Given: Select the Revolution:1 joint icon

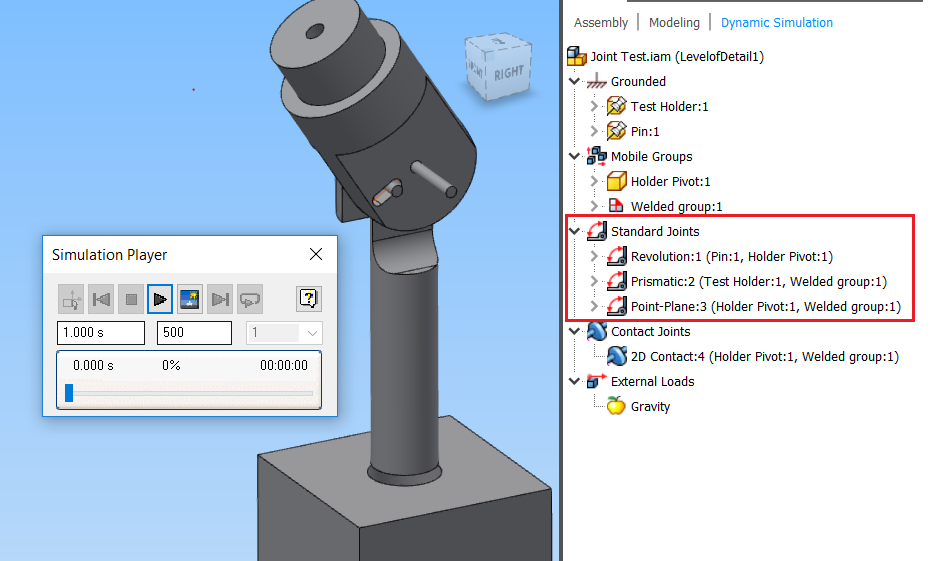Looking at the screenshot, I should tap(617, 256).
